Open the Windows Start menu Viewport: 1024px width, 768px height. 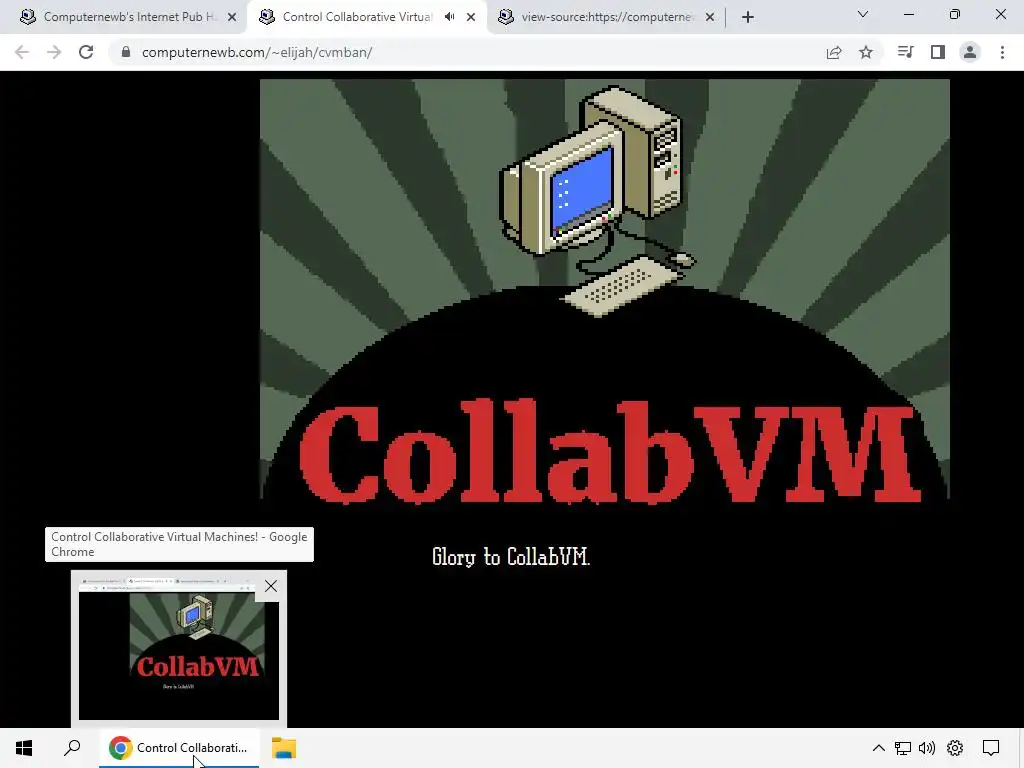pyautogui.click(x=24, y=748)
